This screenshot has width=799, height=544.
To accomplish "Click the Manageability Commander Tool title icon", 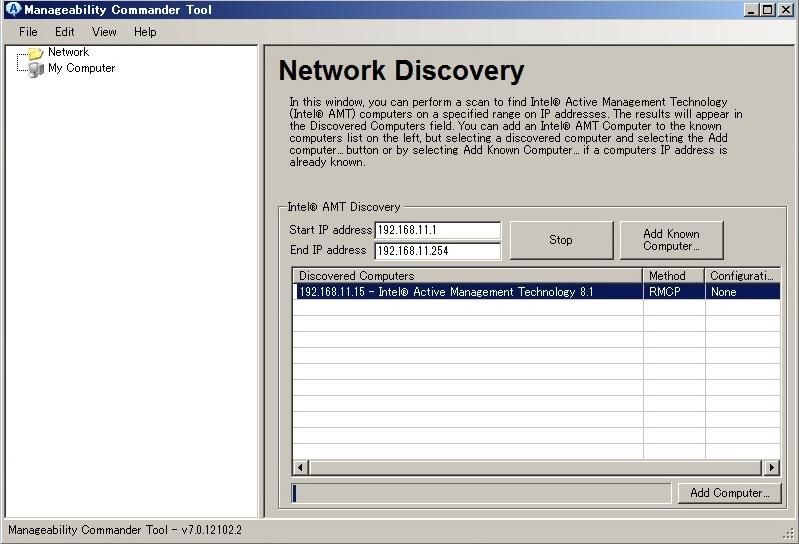I will 13,9.
